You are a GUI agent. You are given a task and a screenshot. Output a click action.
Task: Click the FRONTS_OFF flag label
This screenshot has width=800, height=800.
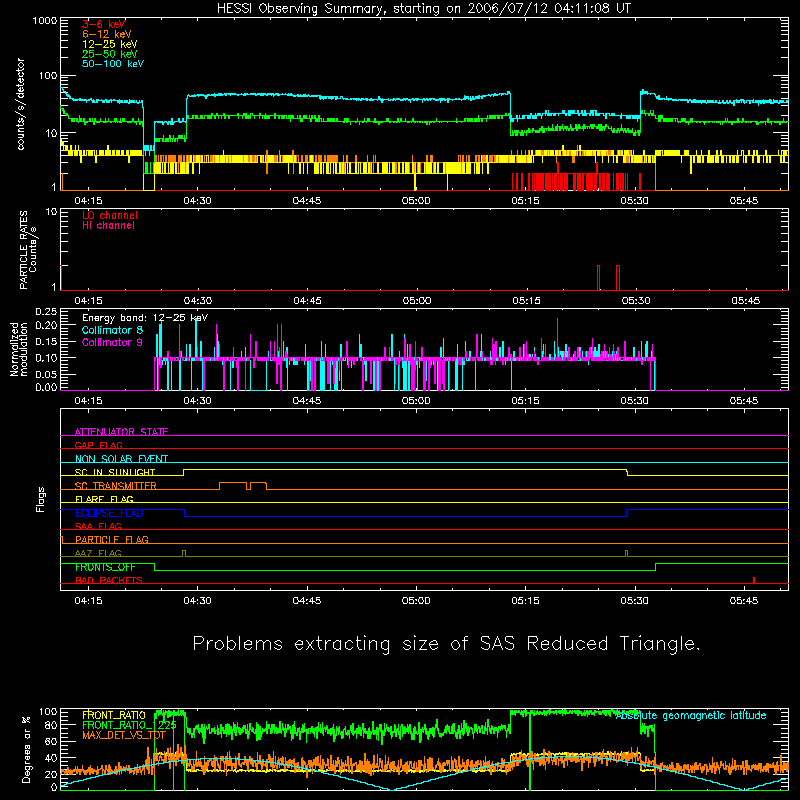[x=105, y=567]
